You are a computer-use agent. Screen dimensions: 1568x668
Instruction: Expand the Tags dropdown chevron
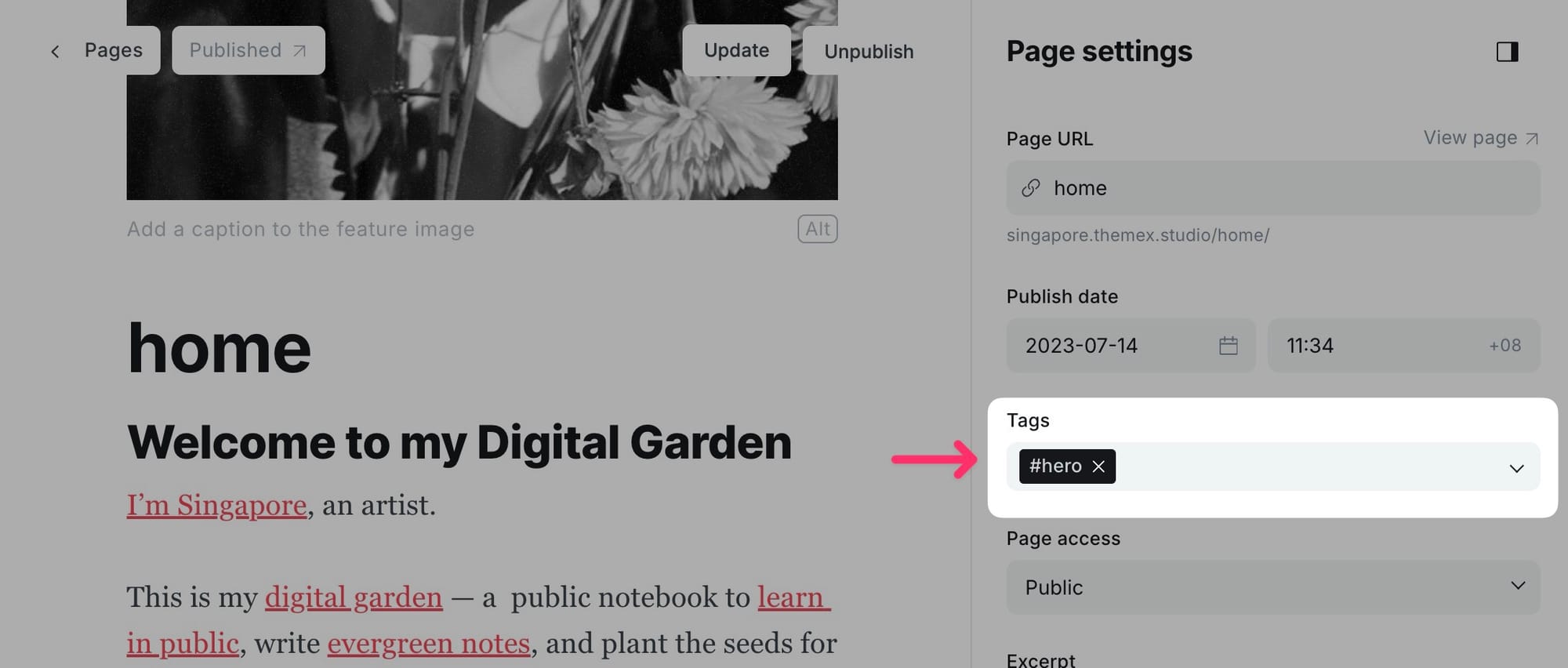[x=1516, y=468]
